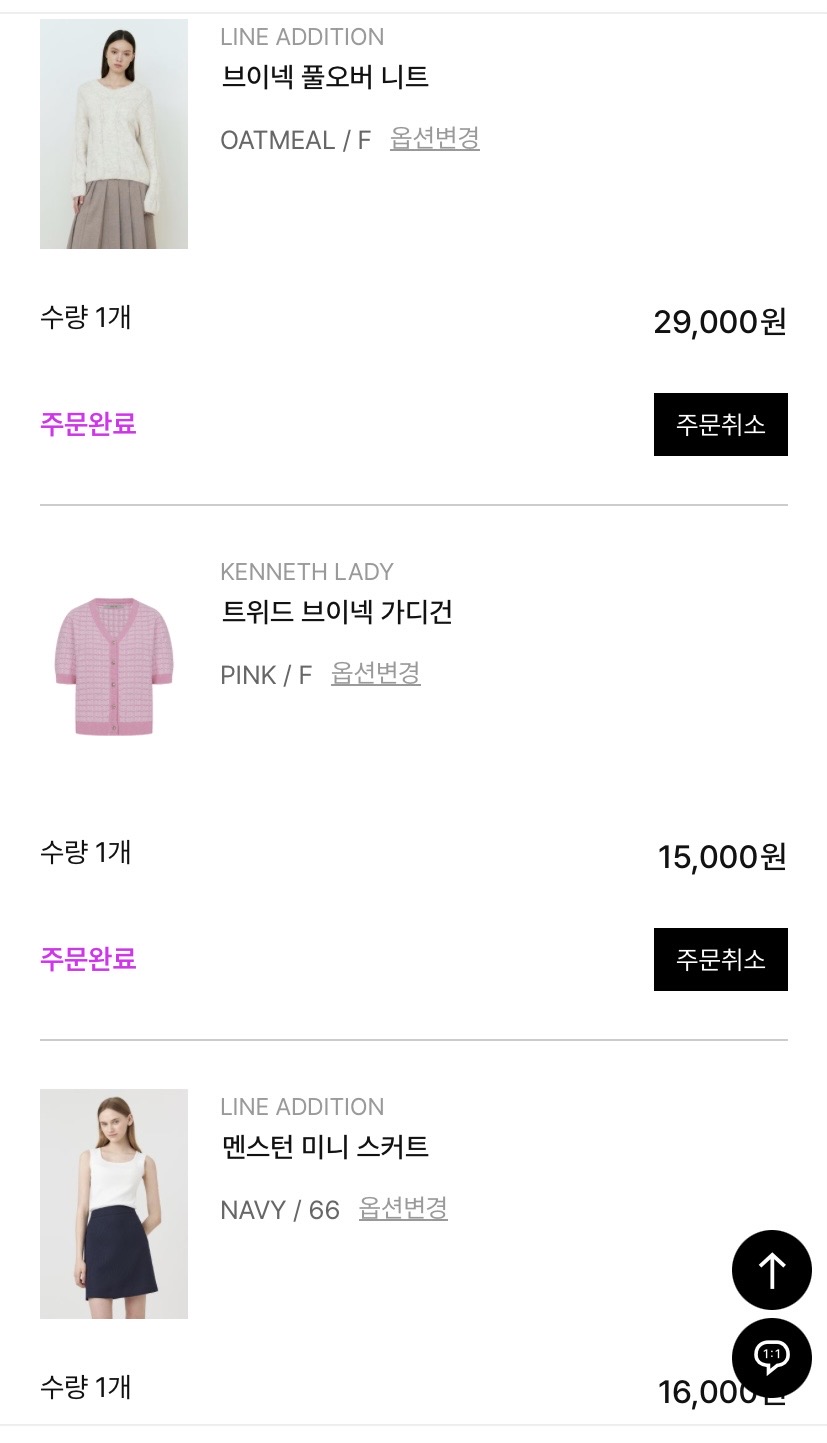
Task: Cancel the V-neck pullover knit order
Action: tap(720, 424)
